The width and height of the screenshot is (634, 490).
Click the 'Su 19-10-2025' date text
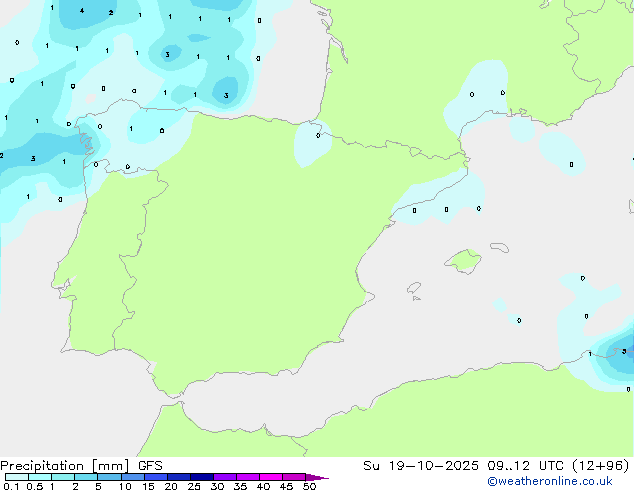tap(421, 466)
